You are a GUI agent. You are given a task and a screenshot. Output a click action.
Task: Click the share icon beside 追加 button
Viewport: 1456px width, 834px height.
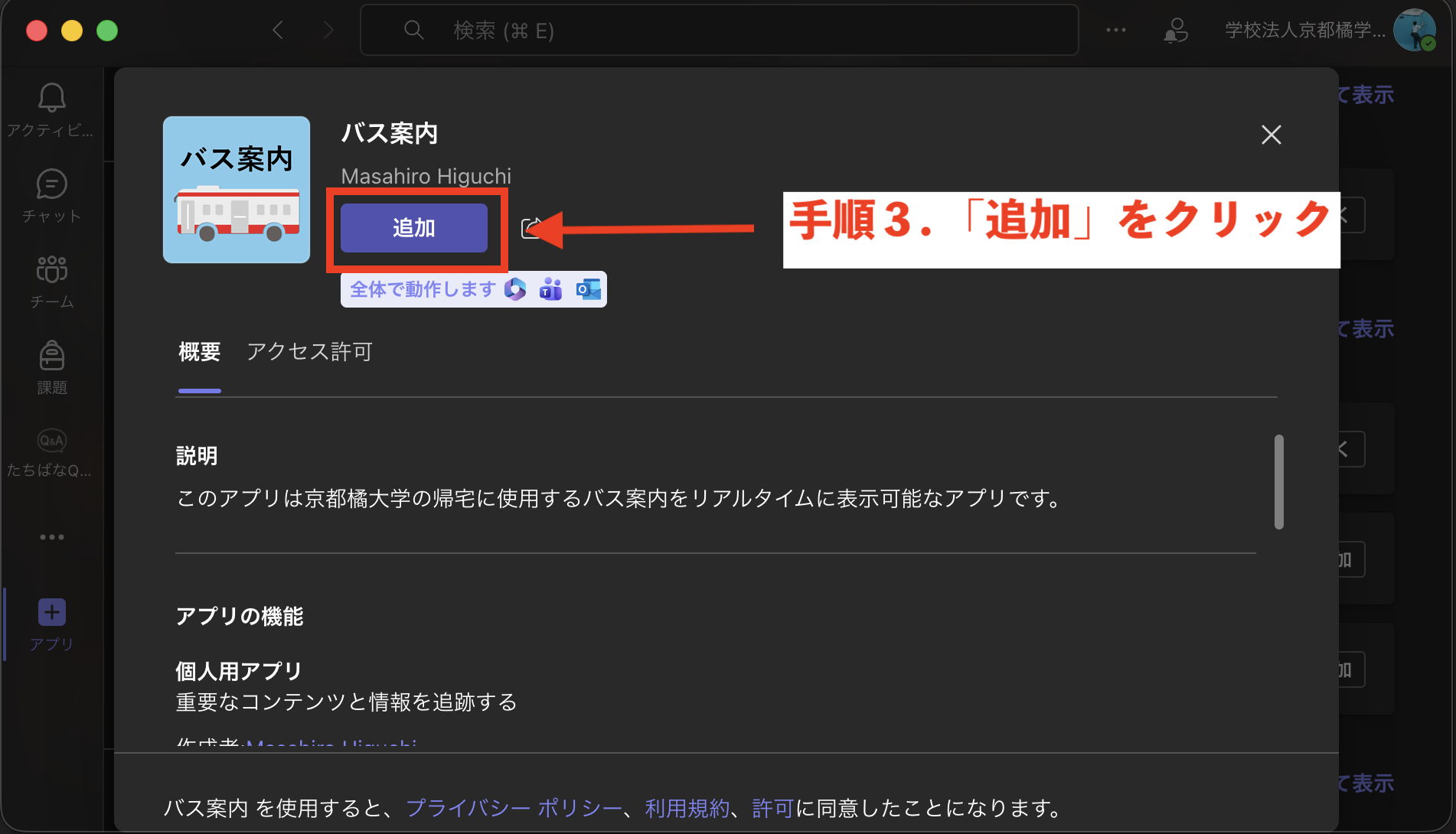point(530,228)
